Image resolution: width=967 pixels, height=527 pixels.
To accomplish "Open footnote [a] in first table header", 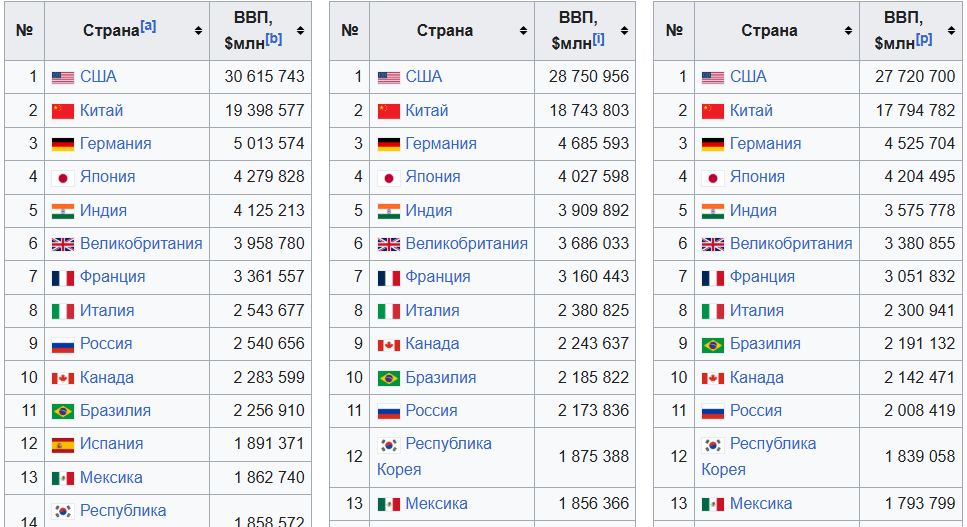I will [x=148, y=26].
